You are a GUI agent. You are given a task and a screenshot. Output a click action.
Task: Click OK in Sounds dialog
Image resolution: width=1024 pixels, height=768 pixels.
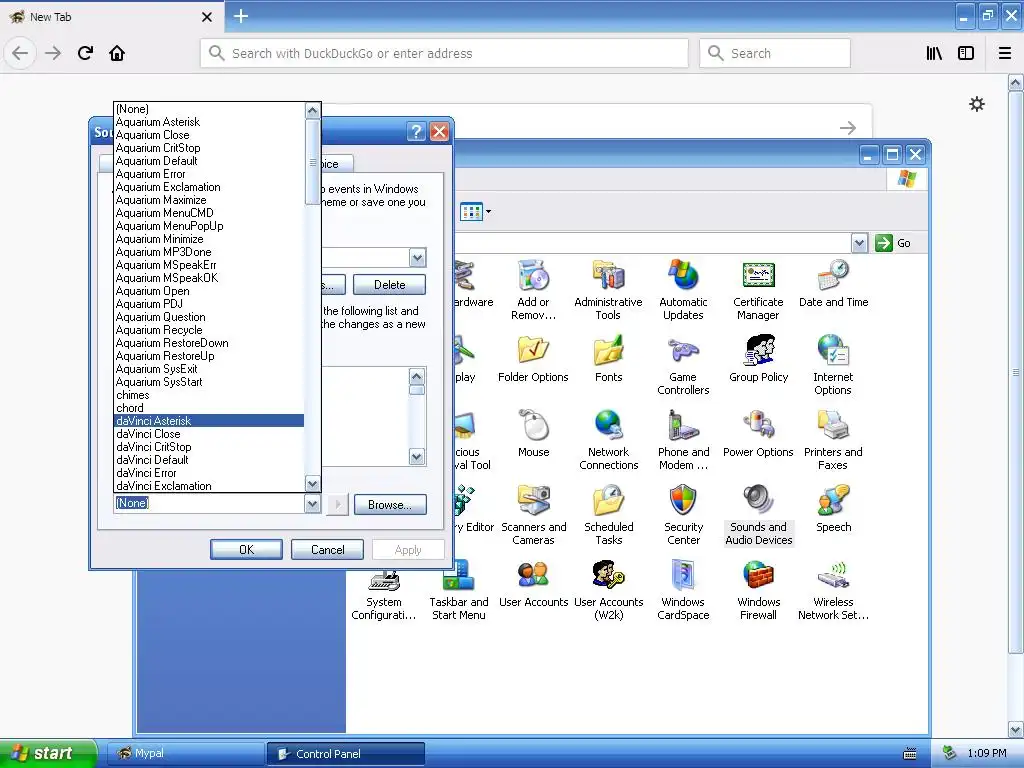(x=246, y=550)
